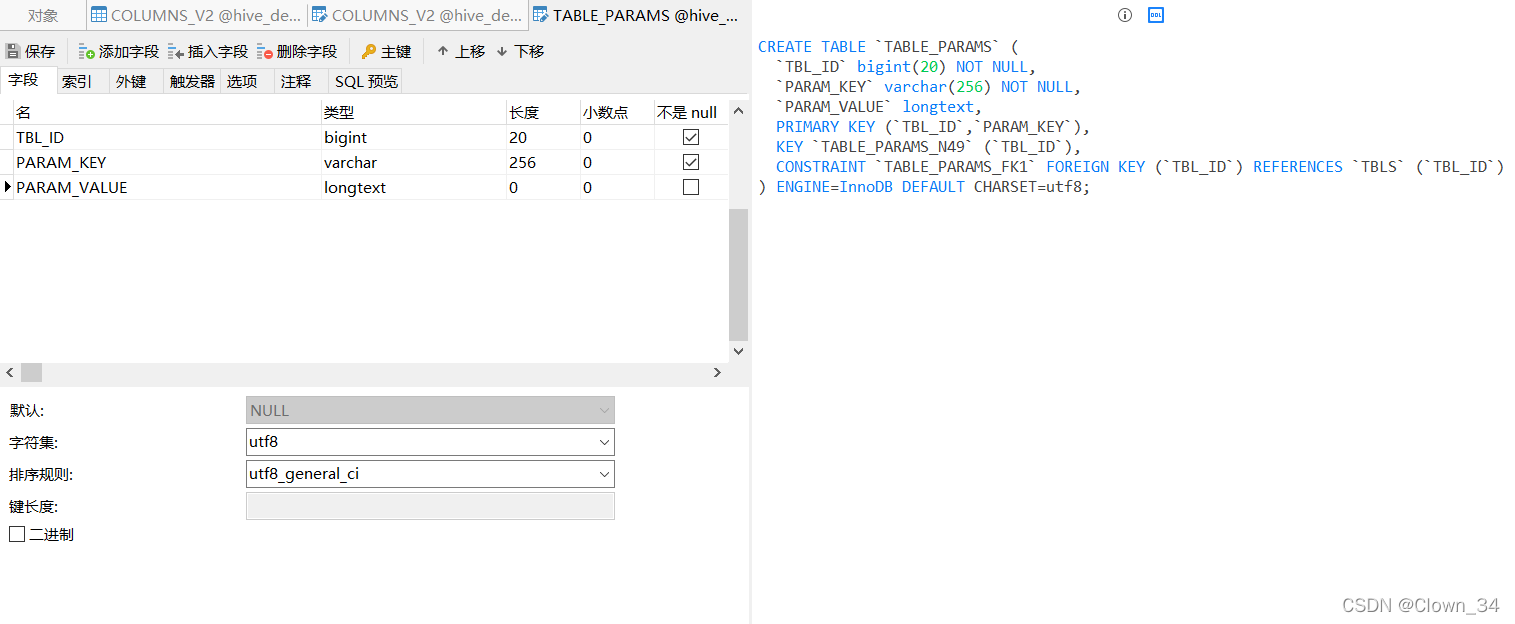Select the PARAM_KEY field name cell
The width and height of the screenshot is (1515, 624).
[166, 162]
